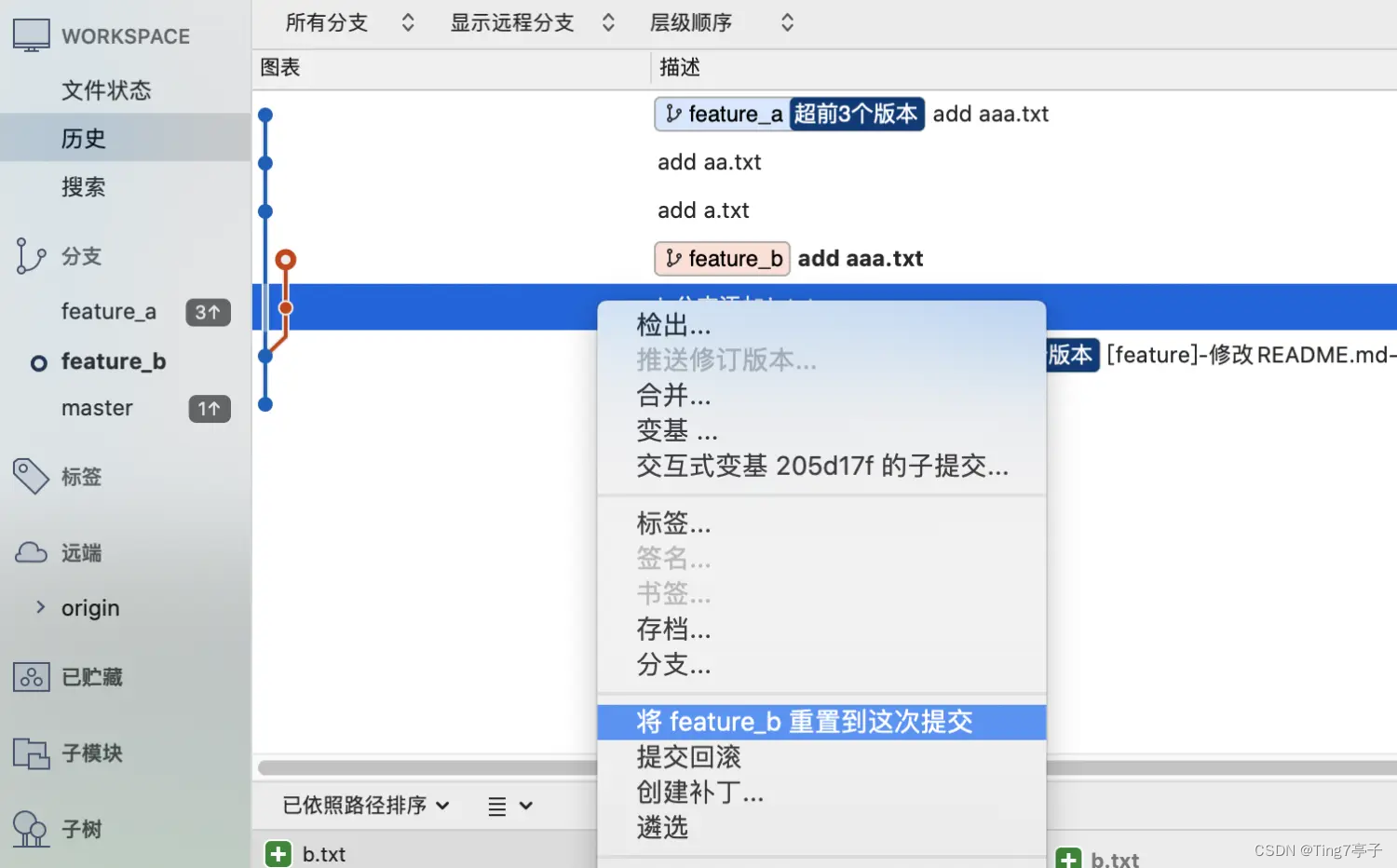Click the graph node for add a.txt commit
This screenshot has height=868, width=1397.
coord(265,211)
